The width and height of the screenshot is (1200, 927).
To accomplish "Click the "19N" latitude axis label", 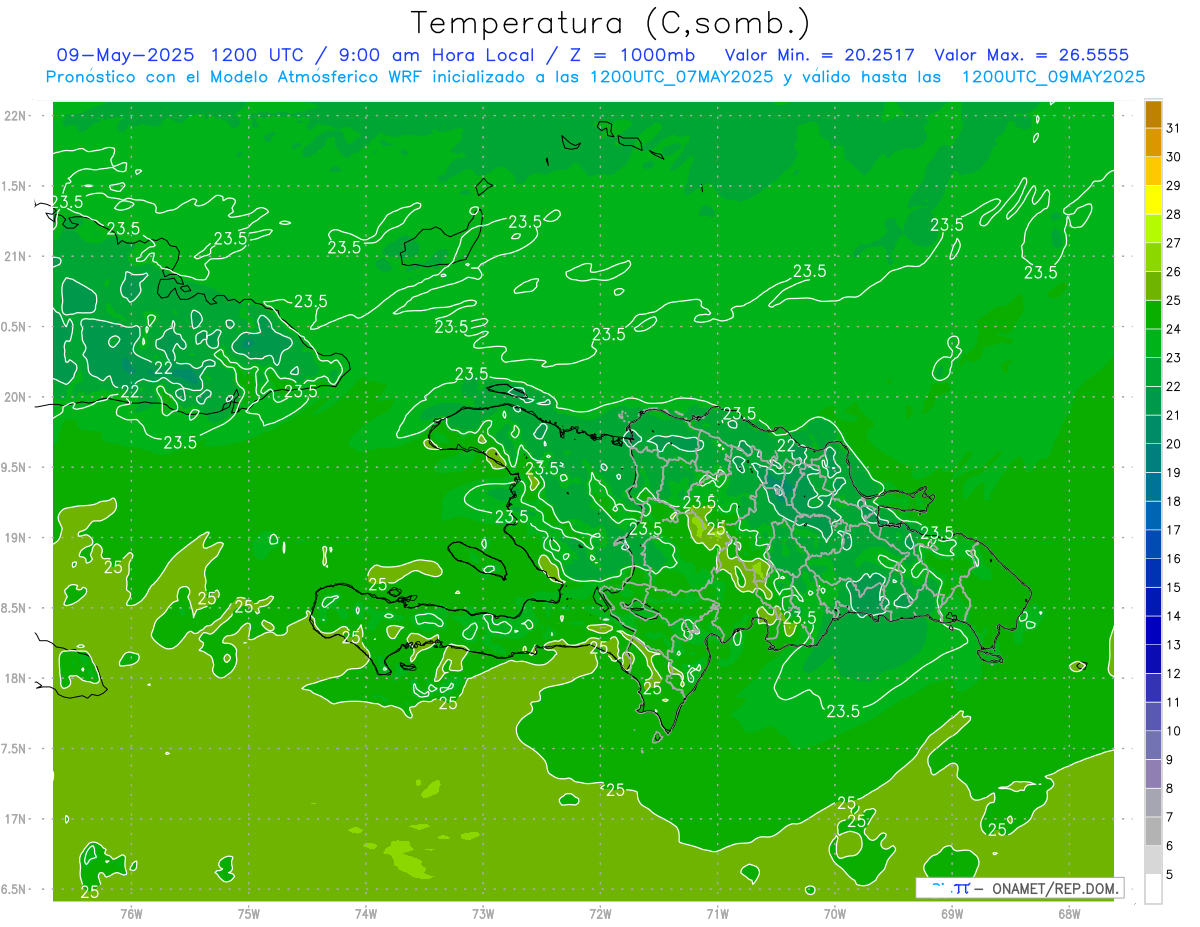I will (x=17, y=538).
